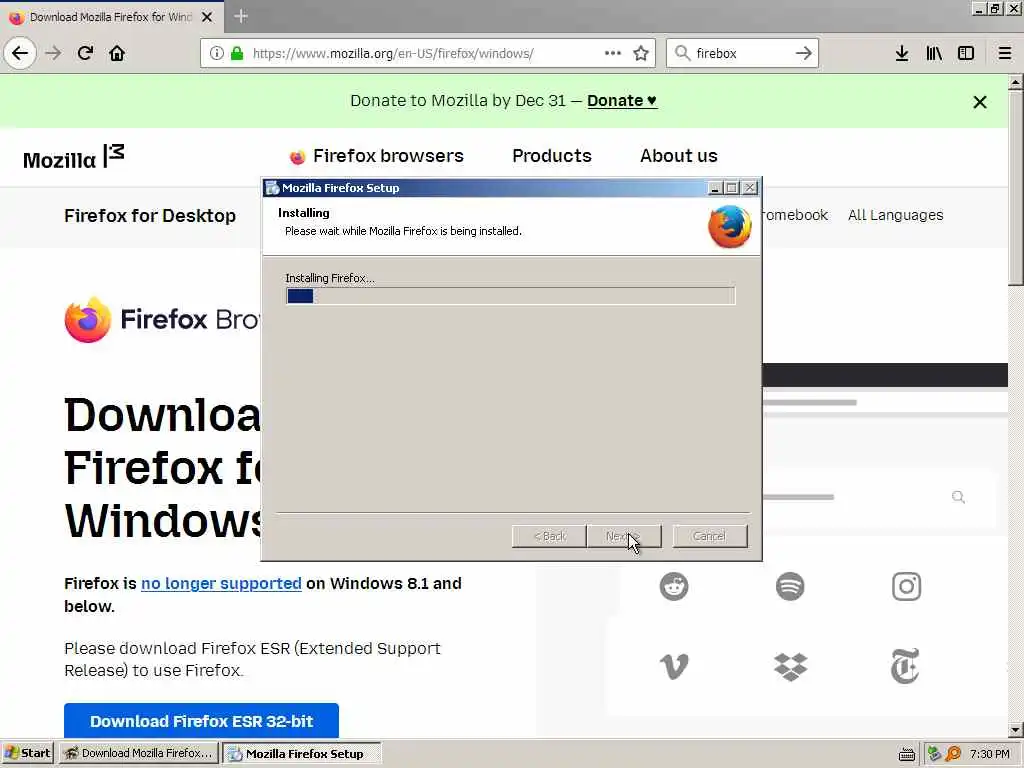Close the Download Mozilla Firefox tab

tap(207, 17)
